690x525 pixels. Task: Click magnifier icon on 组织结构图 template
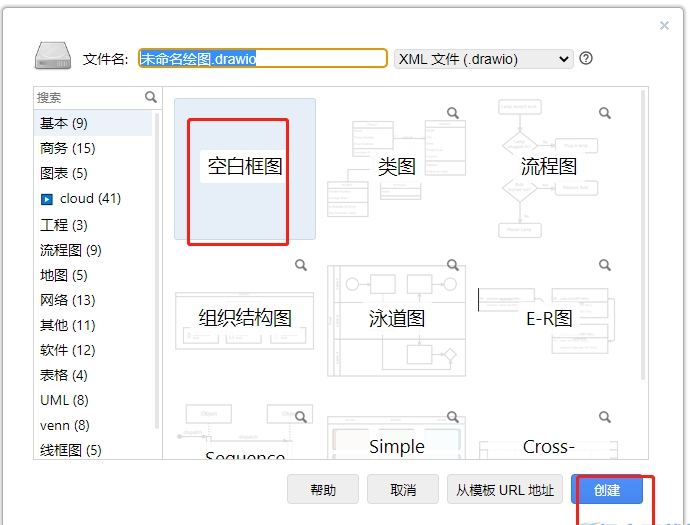pos(300,265)
